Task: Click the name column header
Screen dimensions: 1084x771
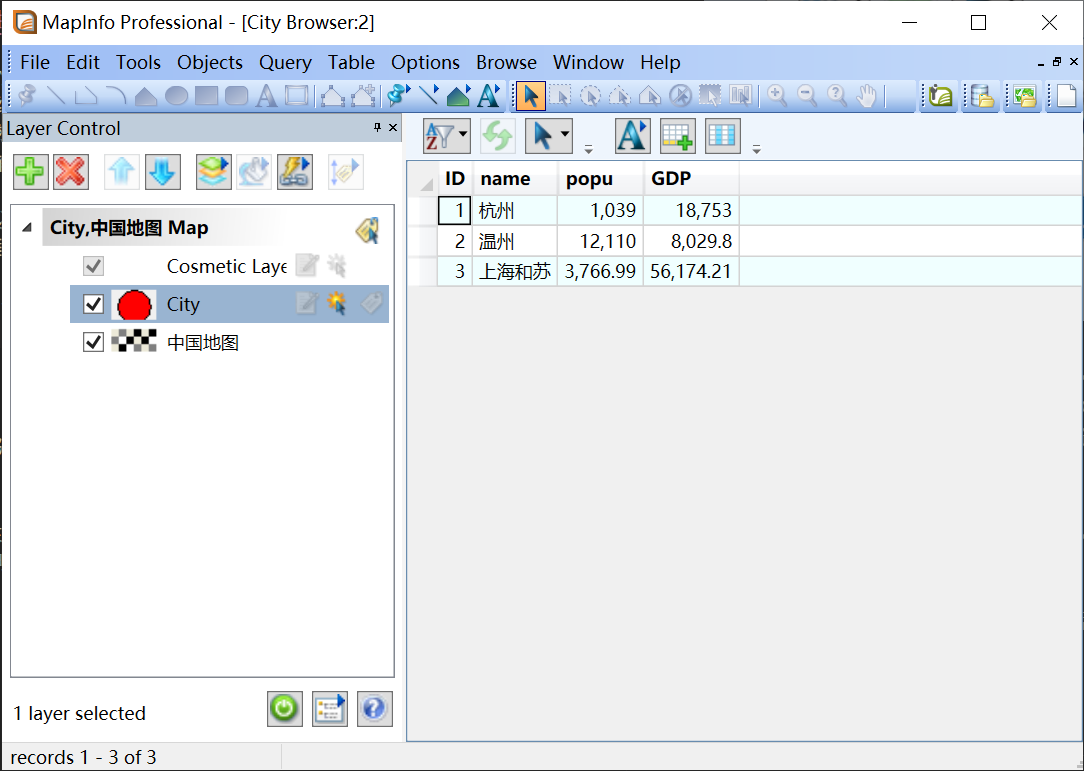Action: pyautogui.click(x=515, y=178)
